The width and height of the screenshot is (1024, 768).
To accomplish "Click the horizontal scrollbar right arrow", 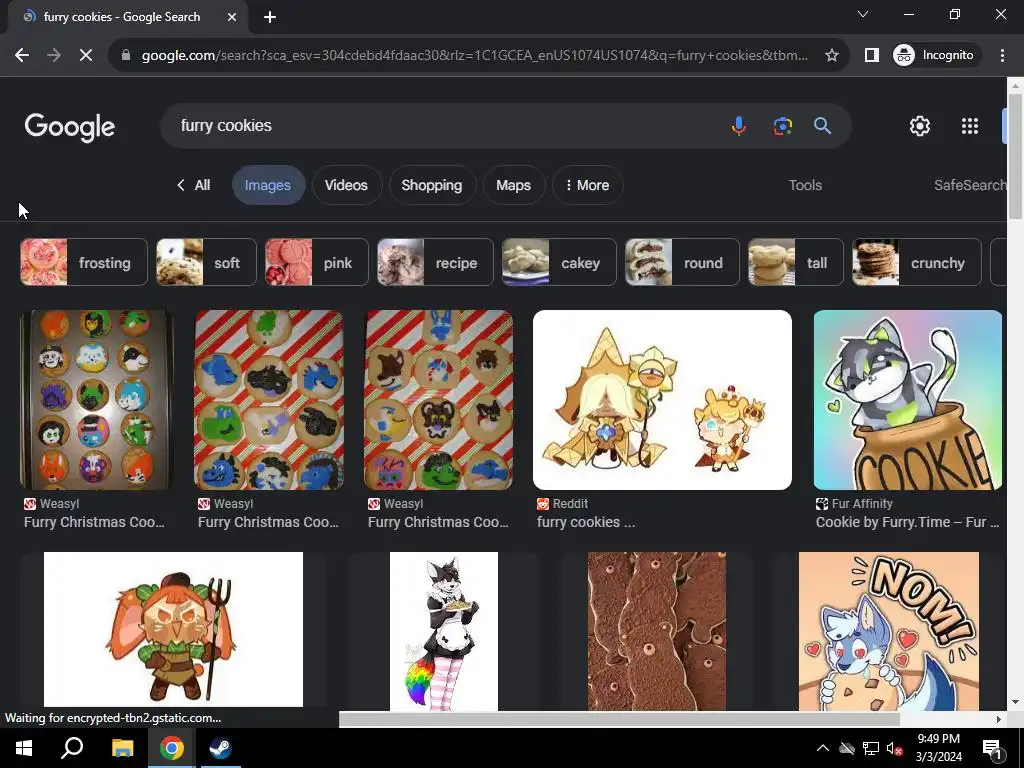I will click(999, 719).
